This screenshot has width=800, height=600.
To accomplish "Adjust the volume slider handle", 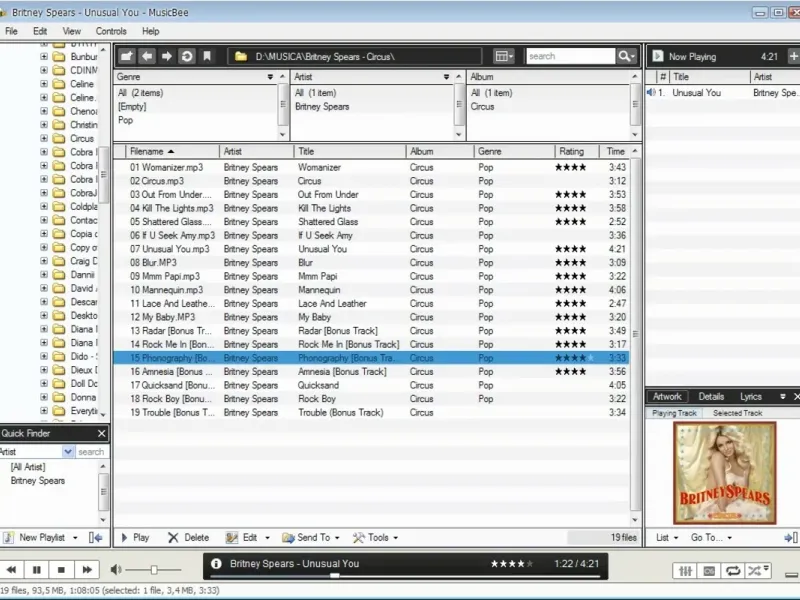I will 154,569.
